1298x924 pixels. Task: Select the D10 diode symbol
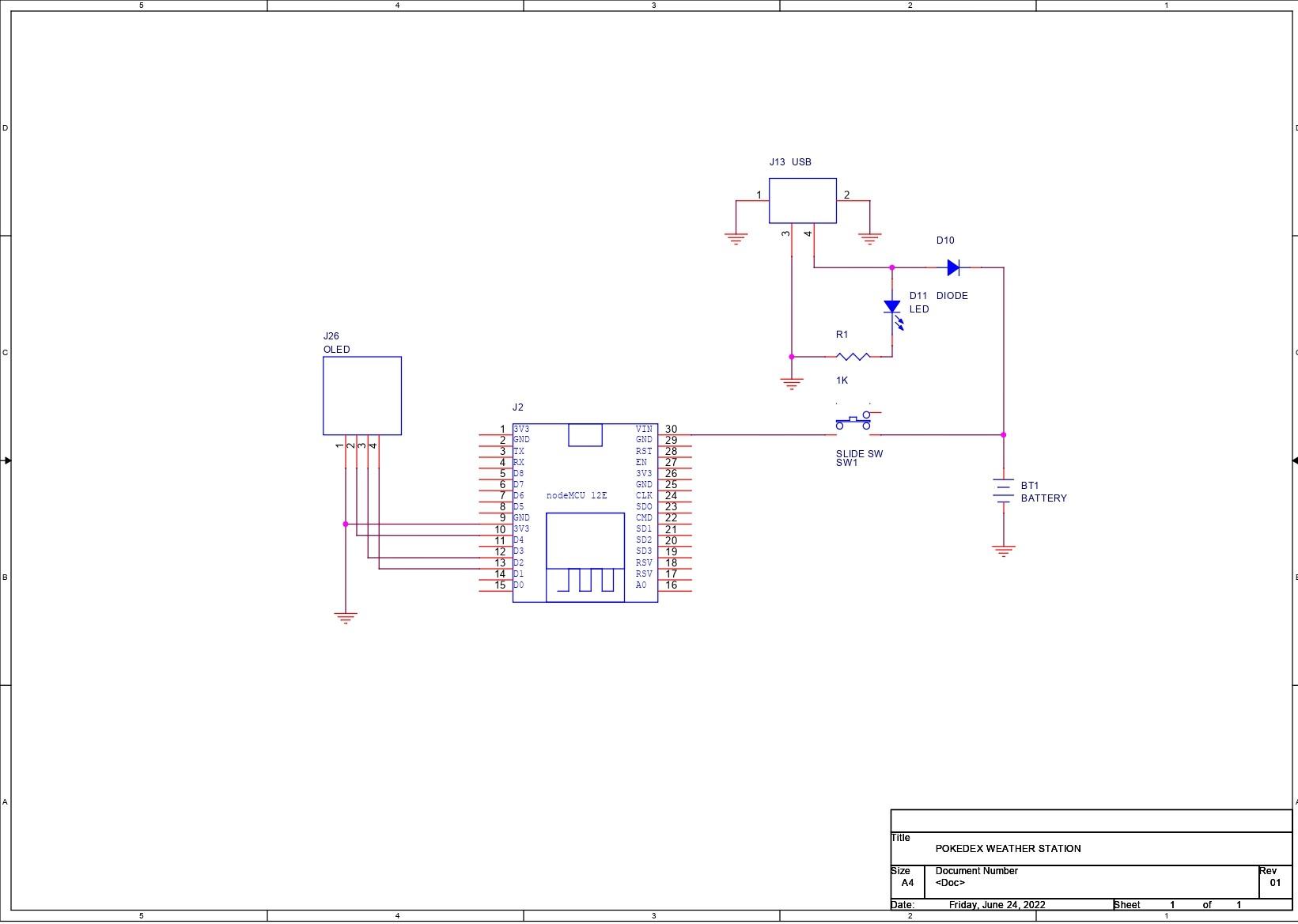coord(953,268)
